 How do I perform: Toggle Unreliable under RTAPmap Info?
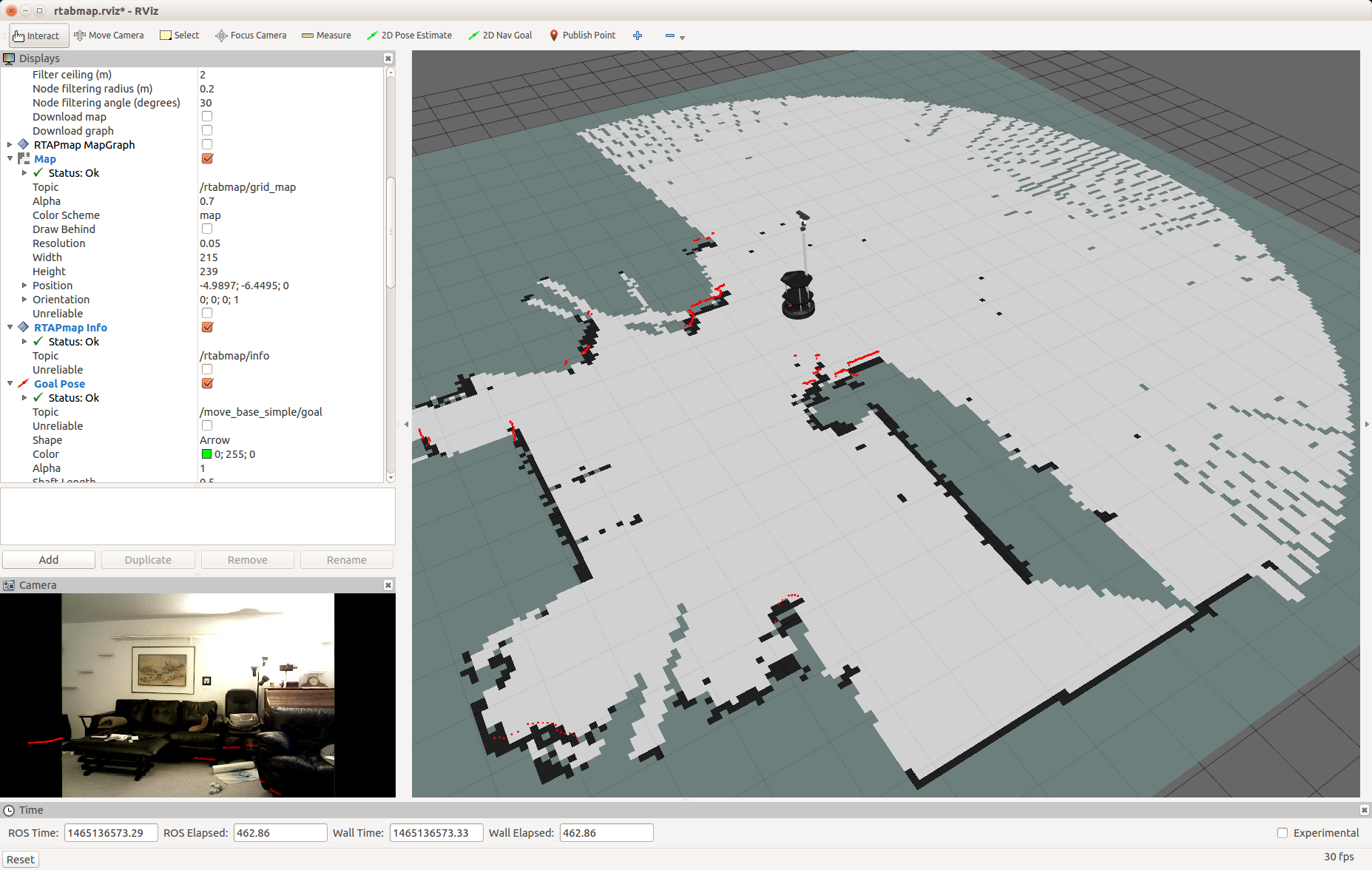pos(207,370)
